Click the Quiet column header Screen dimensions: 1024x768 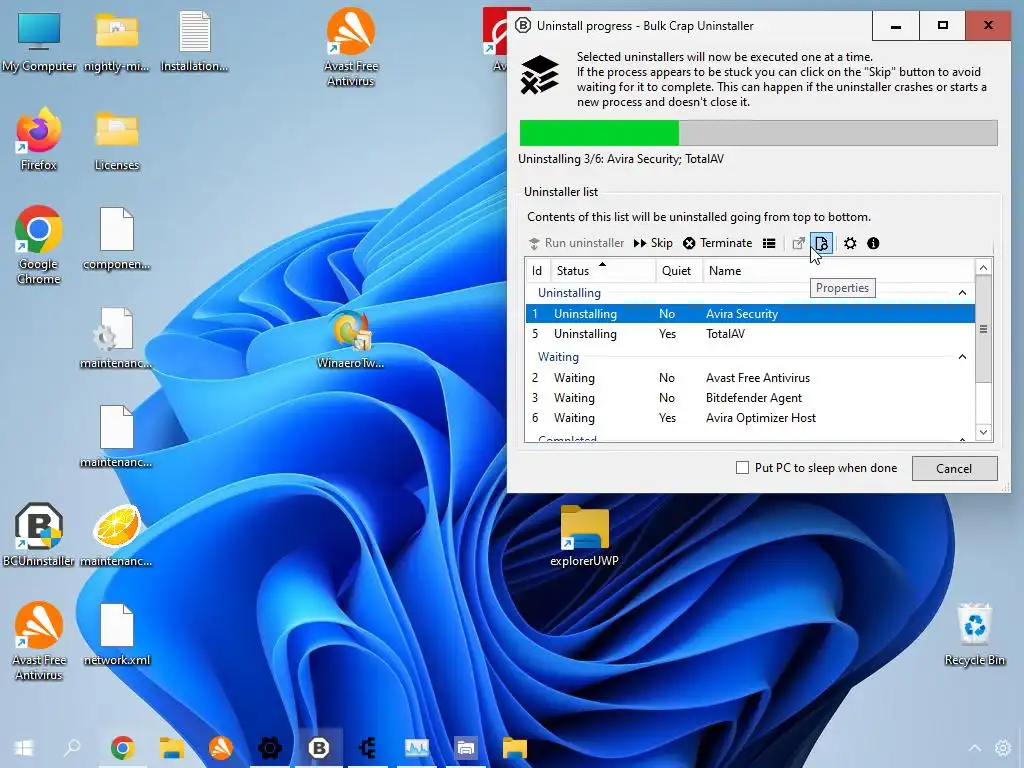click(679, 270)
